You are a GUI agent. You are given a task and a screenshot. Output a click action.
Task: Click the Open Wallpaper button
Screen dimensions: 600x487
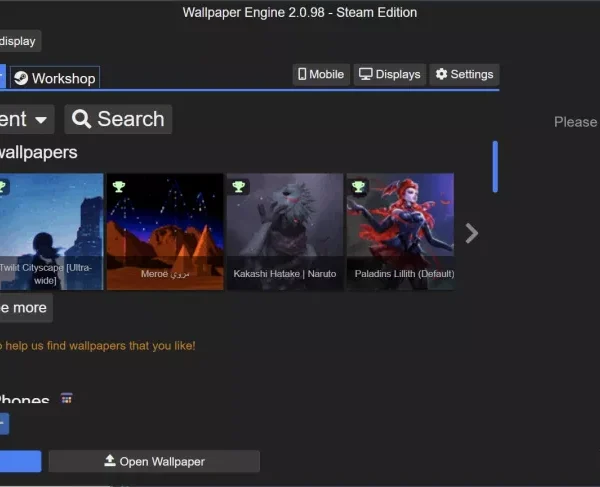154,461
